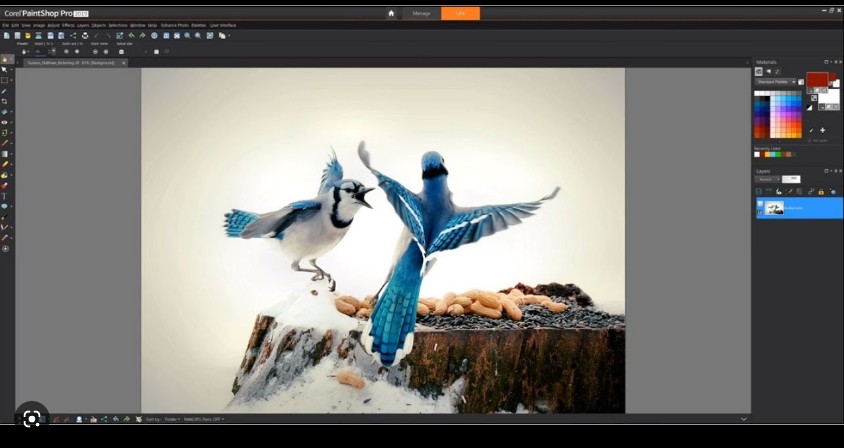Click the Home icon button

tap(391, 13)
